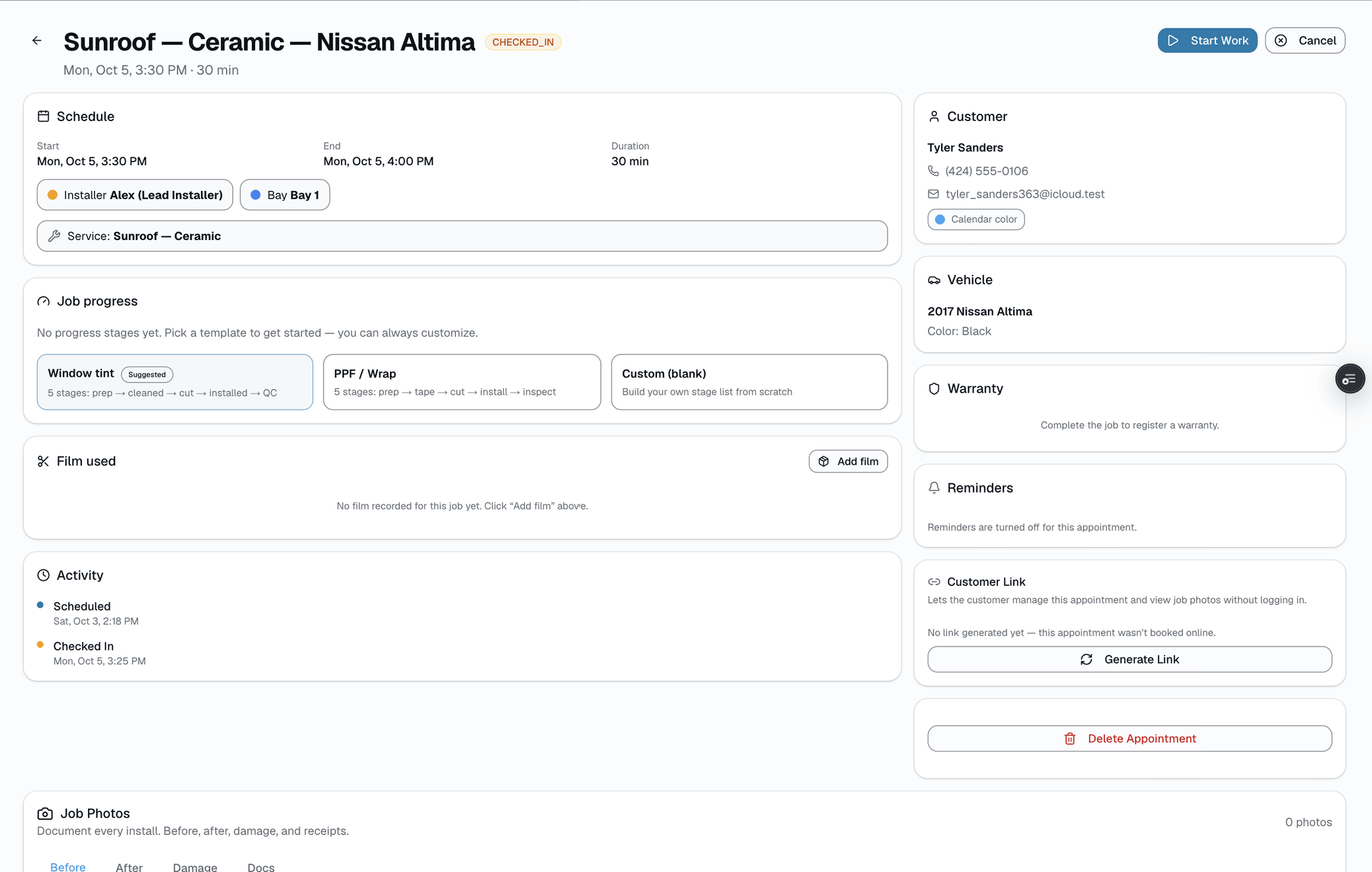Image resolution: width=1372 pixels, height=872 pixels.
Task: Click the envelope icon beside the email
Action: (933, 194)
